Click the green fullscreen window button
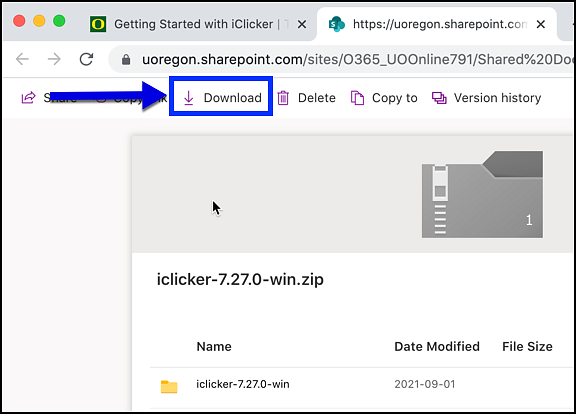 point(59,21)
